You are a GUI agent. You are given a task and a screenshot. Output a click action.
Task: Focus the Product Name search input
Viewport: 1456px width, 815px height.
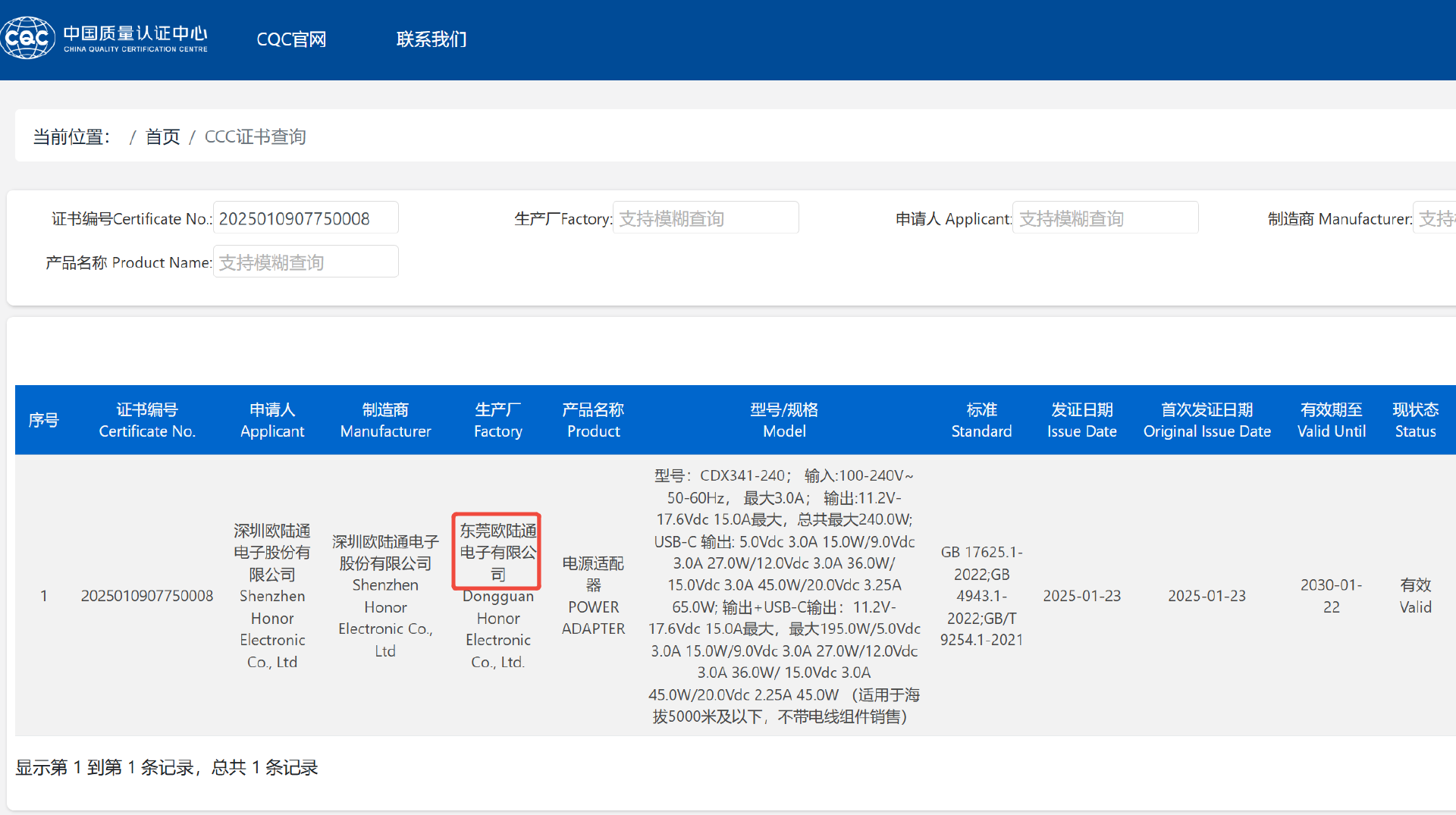point(306,262)
